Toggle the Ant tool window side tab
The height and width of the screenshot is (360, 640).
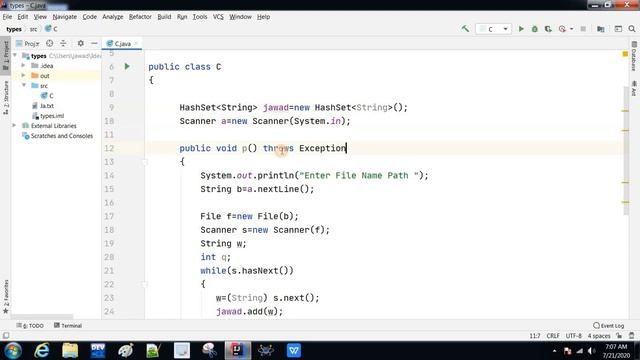click(634, 88)
